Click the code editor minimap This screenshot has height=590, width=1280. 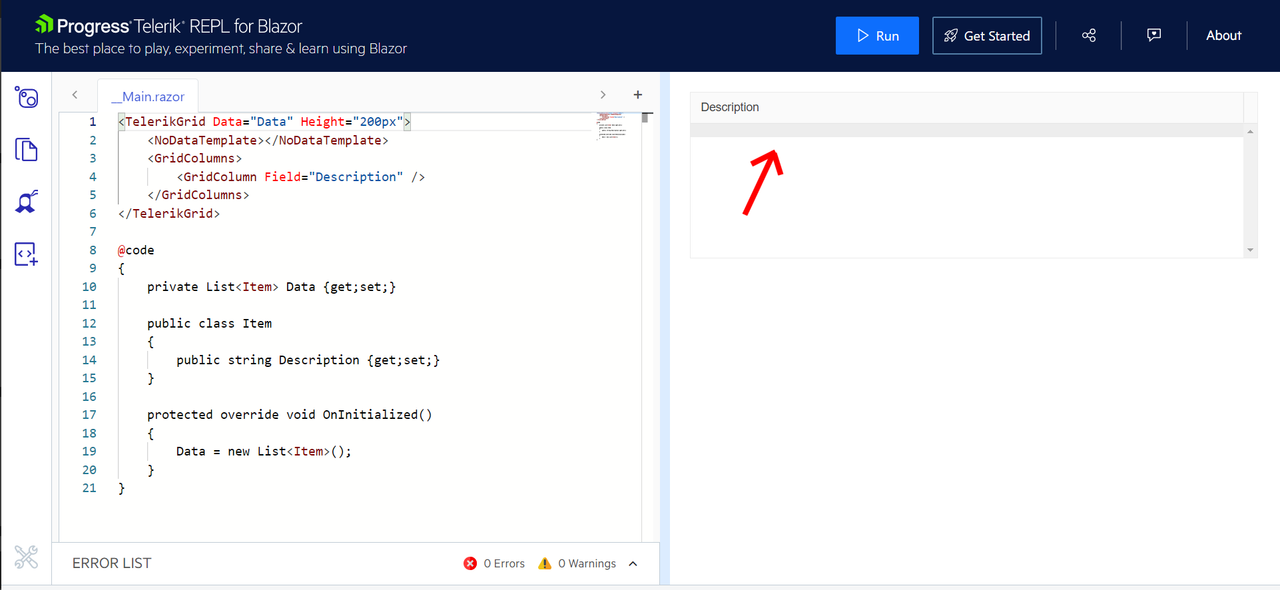[x=614, y=128]
